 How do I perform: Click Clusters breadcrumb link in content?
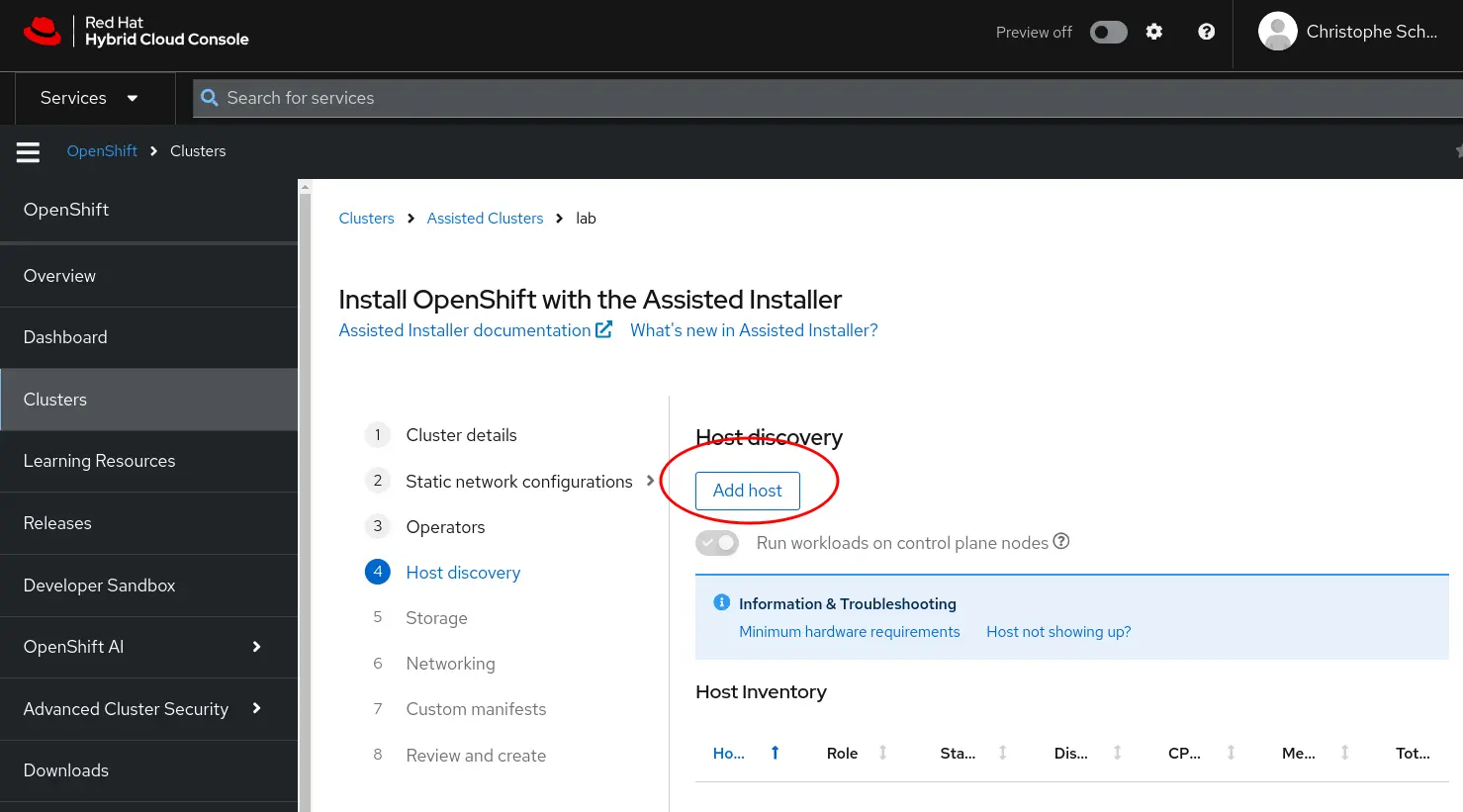(366, 219)
